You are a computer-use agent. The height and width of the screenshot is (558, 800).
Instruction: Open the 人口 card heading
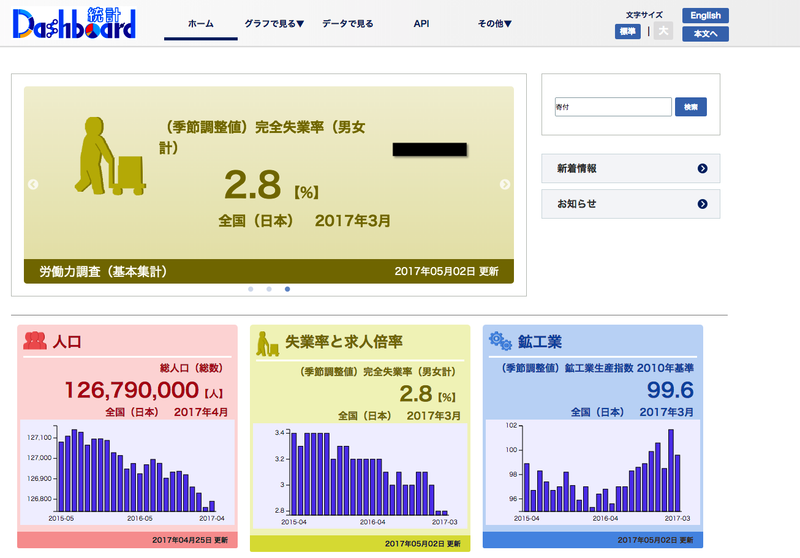pyautogui.click(x=67, y=341)
